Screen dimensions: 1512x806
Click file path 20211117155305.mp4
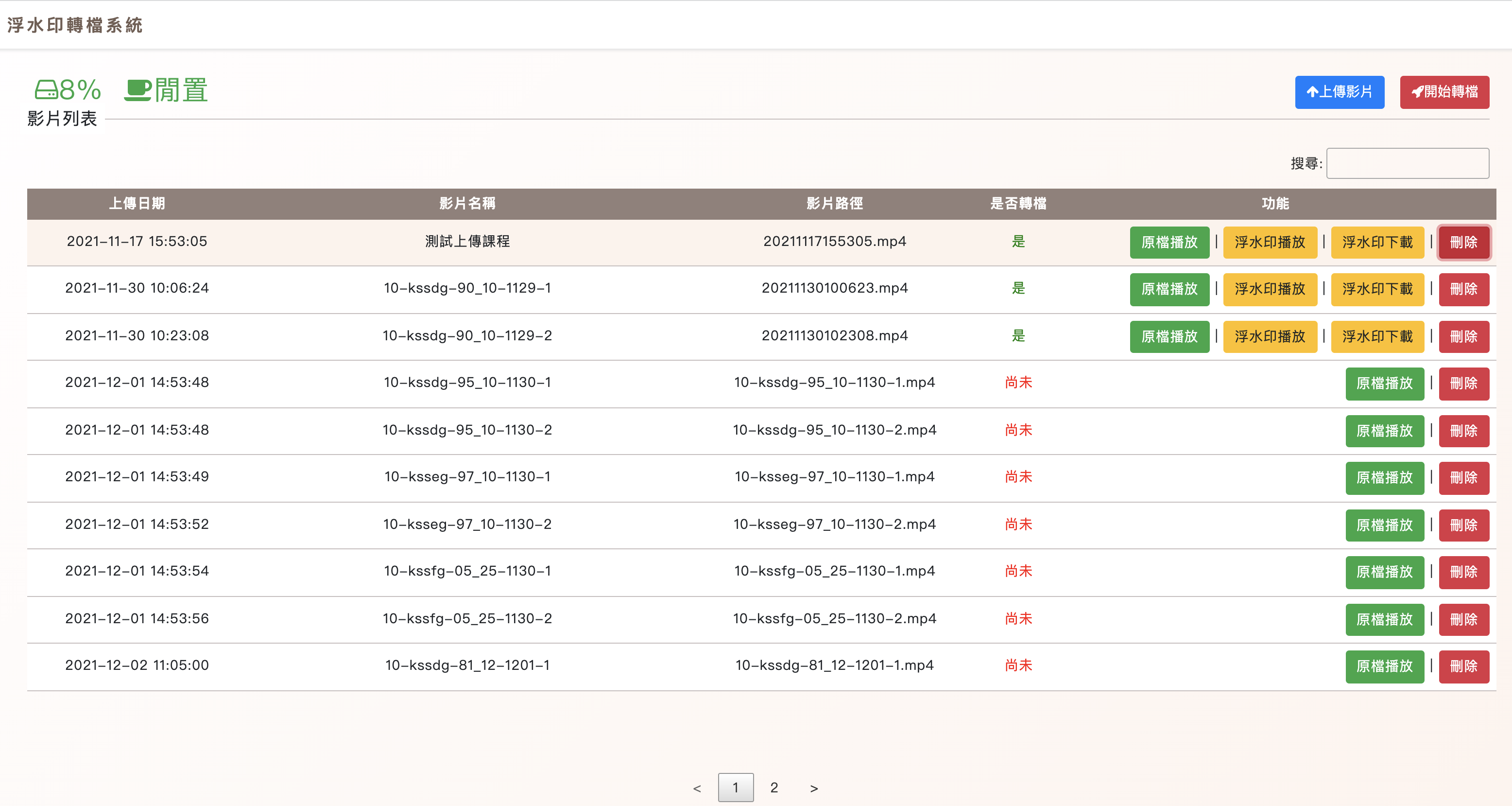tap(834, 242)
